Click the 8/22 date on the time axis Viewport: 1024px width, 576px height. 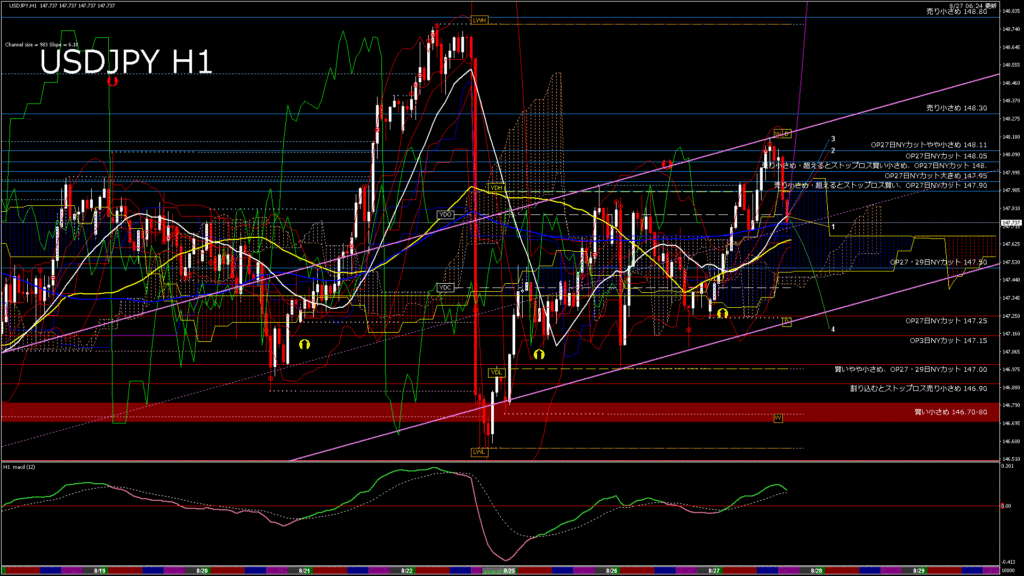(x=407, y=570)
